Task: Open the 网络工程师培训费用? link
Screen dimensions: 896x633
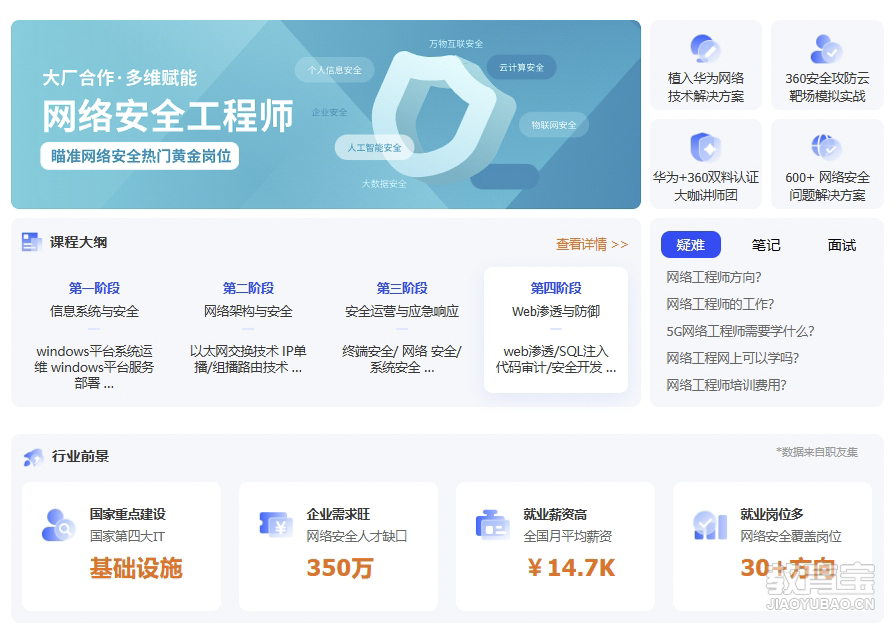Action: [x=726, y=385]
